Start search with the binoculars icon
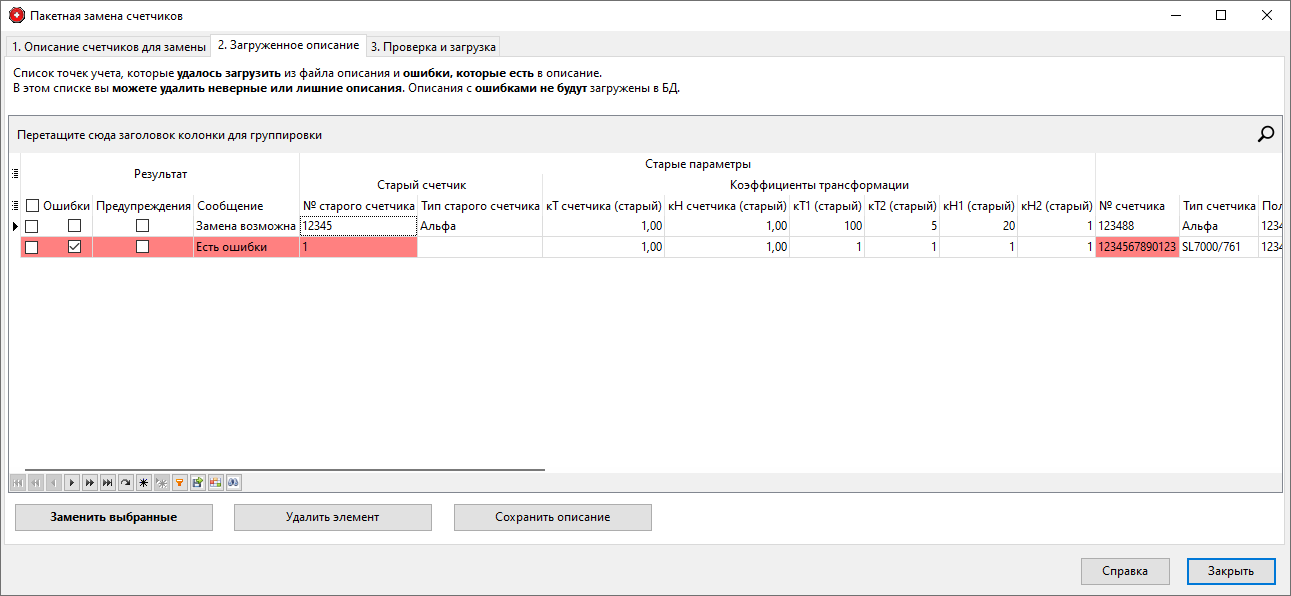 click(233, 483)
